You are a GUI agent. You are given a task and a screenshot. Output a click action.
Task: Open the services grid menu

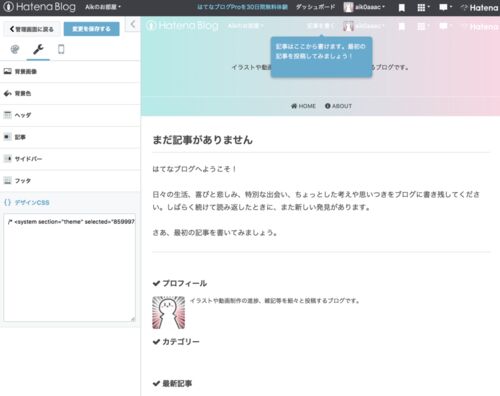tap(423, 7)
